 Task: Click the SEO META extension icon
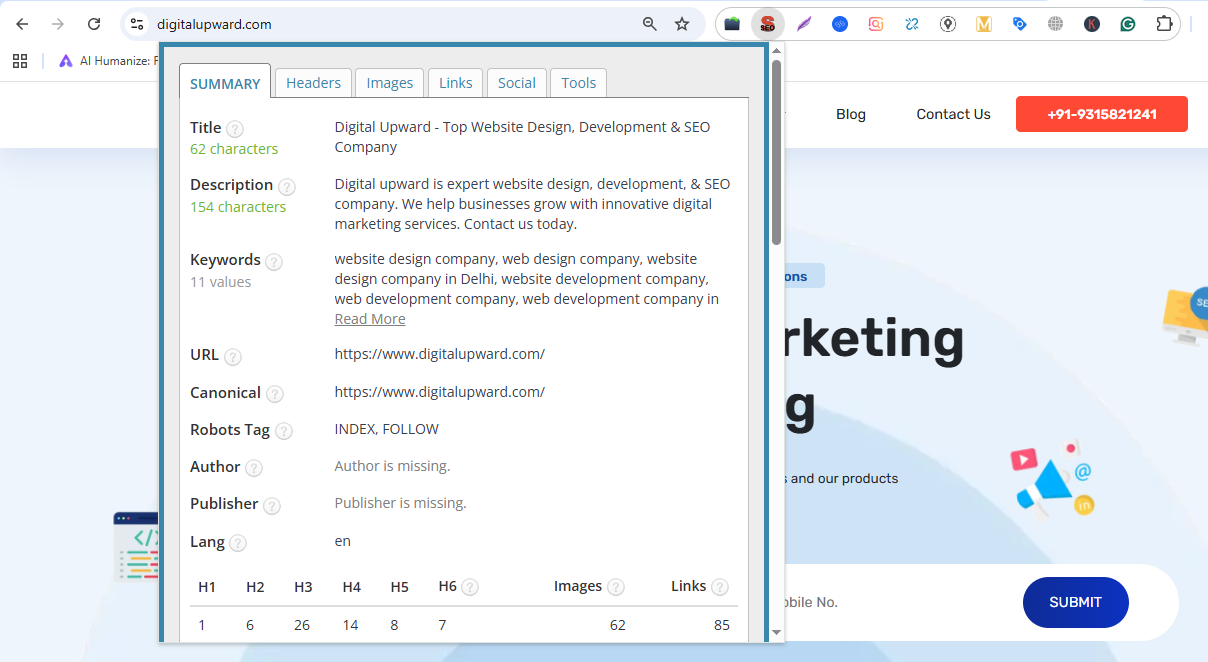point(767,24)
